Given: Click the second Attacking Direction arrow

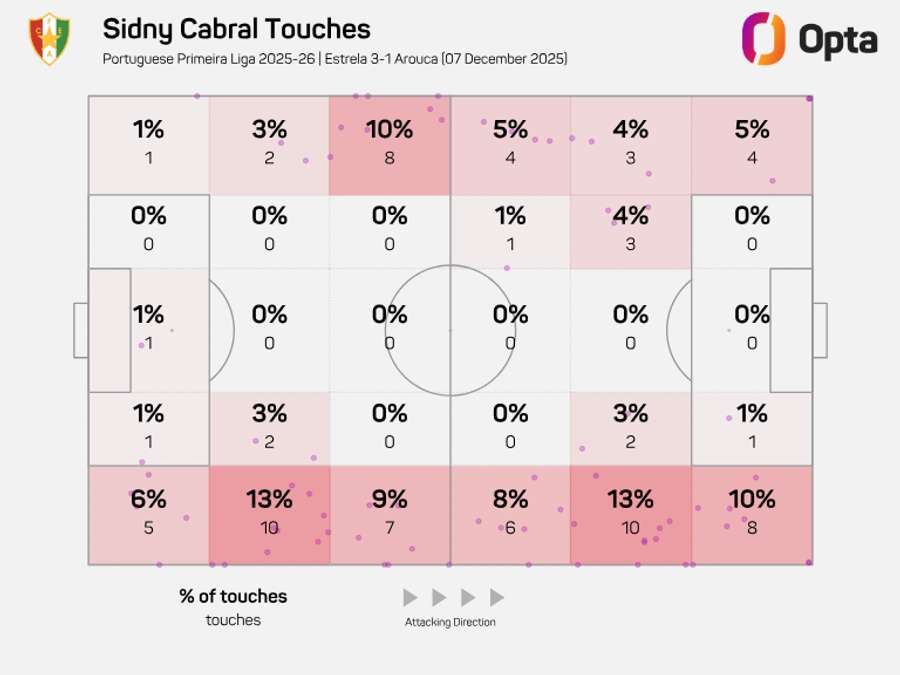Looking at the screenshot, I should tap(439, 598).
